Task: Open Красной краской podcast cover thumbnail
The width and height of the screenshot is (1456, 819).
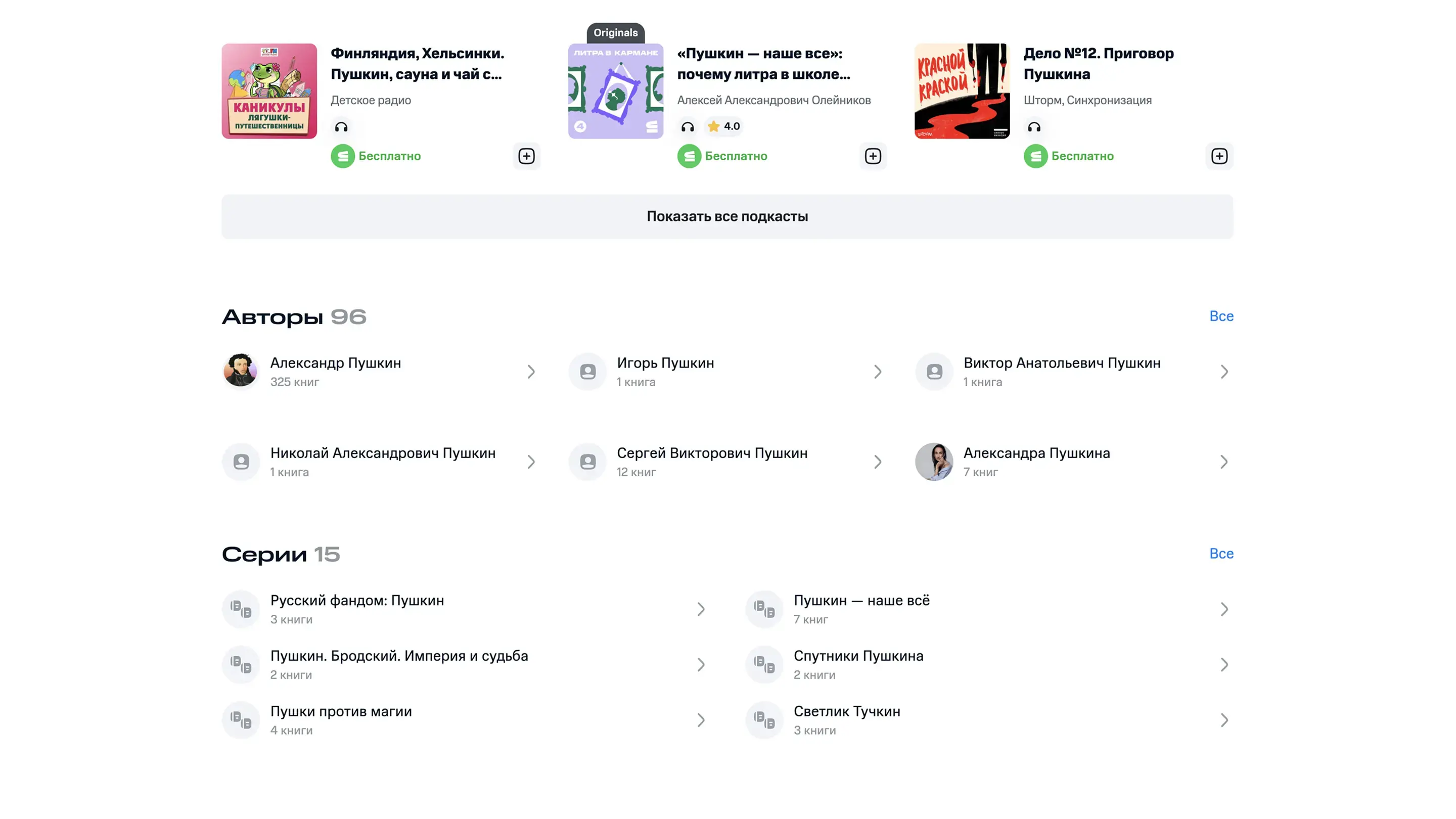Action: coord(962,91)
